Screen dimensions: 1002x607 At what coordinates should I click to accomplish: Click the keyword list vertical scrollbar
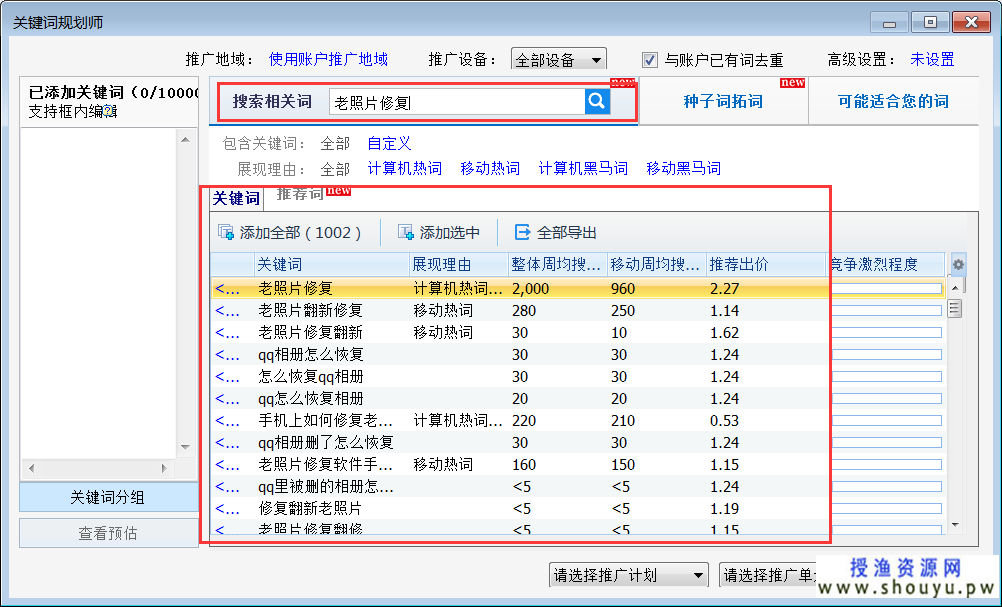955,400
